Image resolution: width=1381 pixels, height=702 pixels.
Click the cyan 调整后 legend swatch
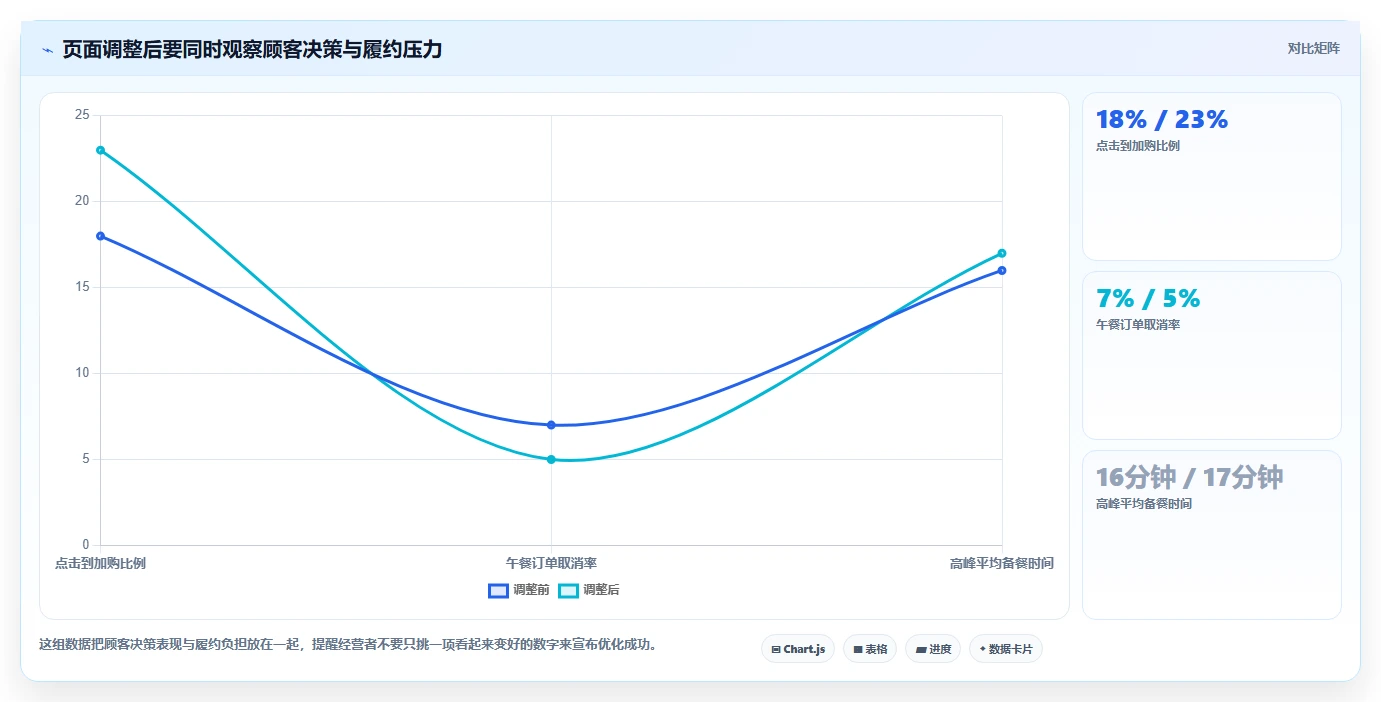(x=568, y=590)
